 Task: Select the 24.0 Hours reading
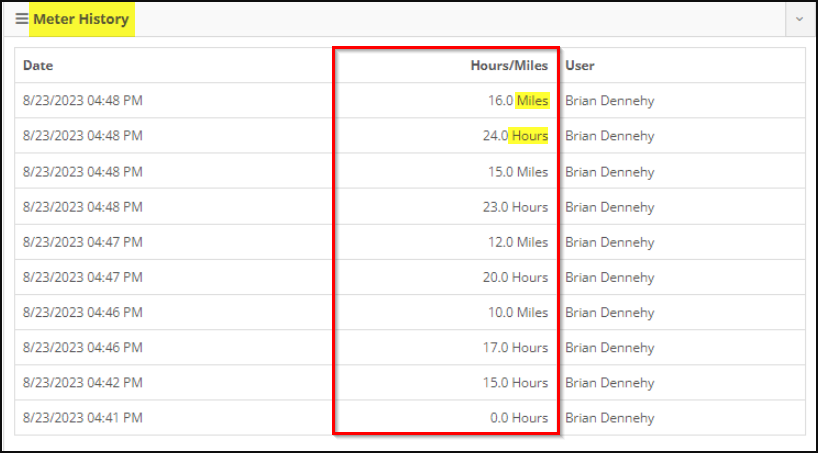515,136
